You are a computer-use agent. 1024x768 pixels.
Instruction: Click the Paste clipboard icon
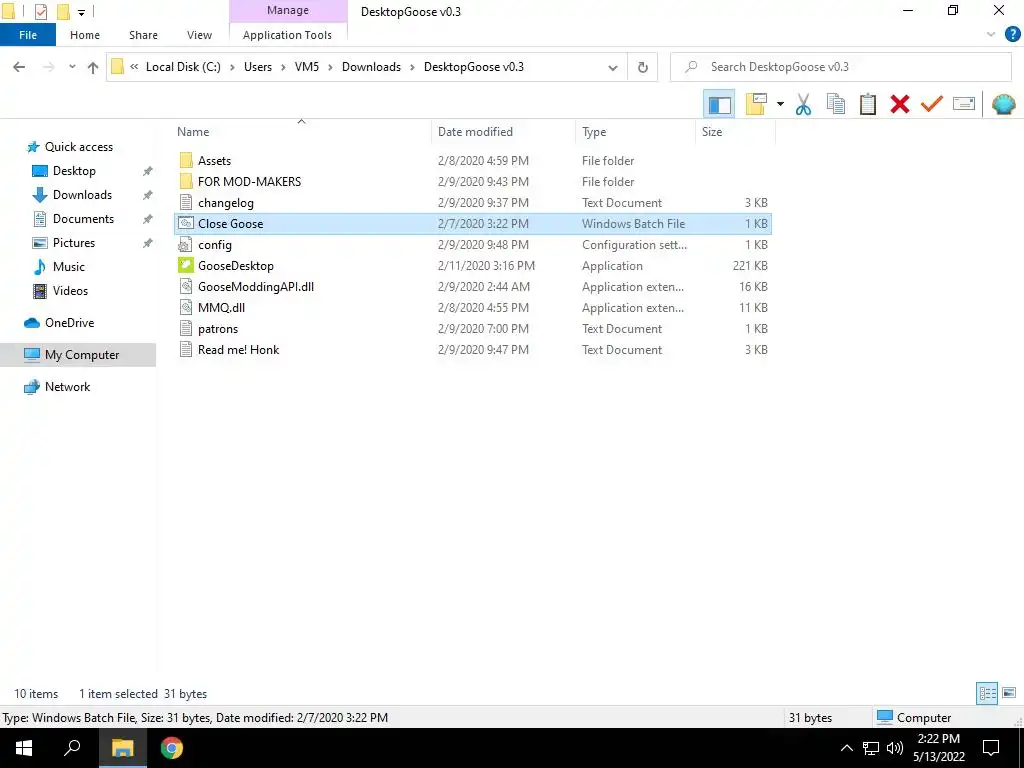coord(867,104)
